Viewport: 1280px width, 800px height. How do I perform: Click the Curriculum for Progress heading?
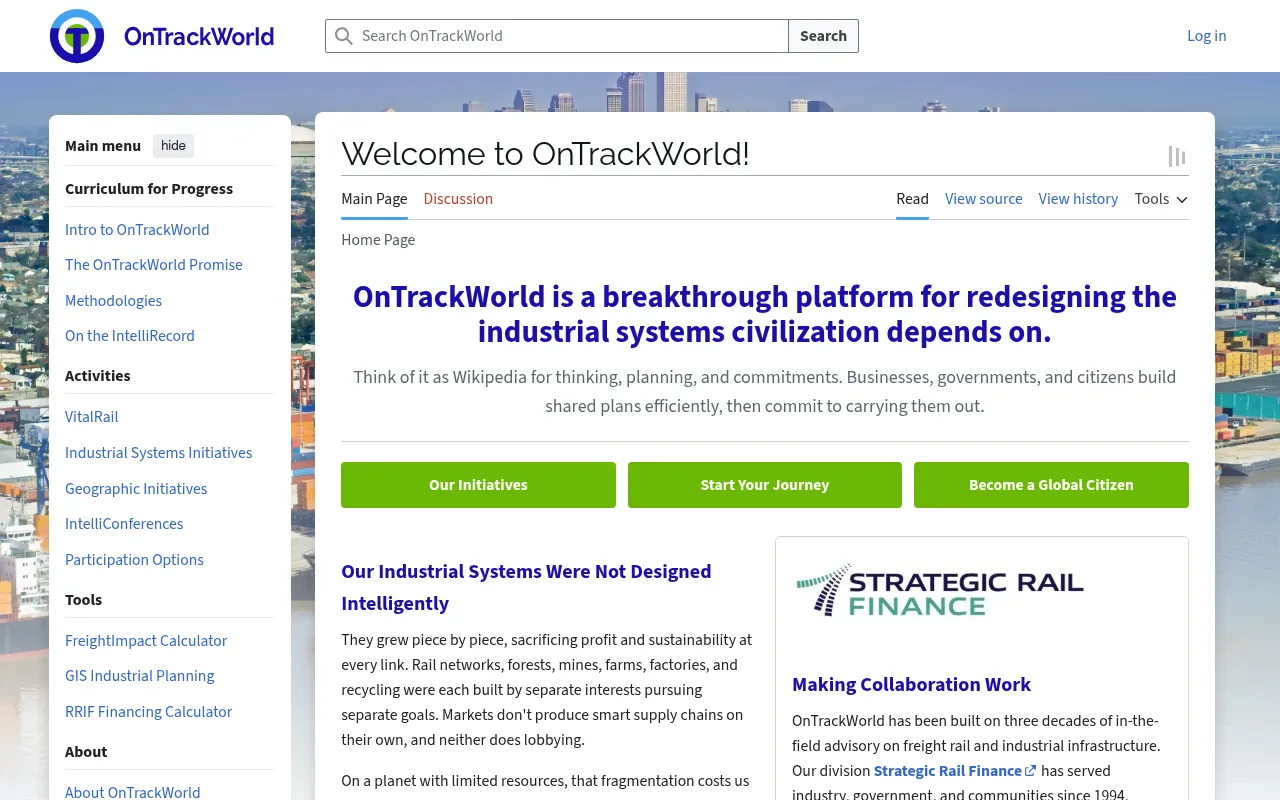[x=149, y=189]
